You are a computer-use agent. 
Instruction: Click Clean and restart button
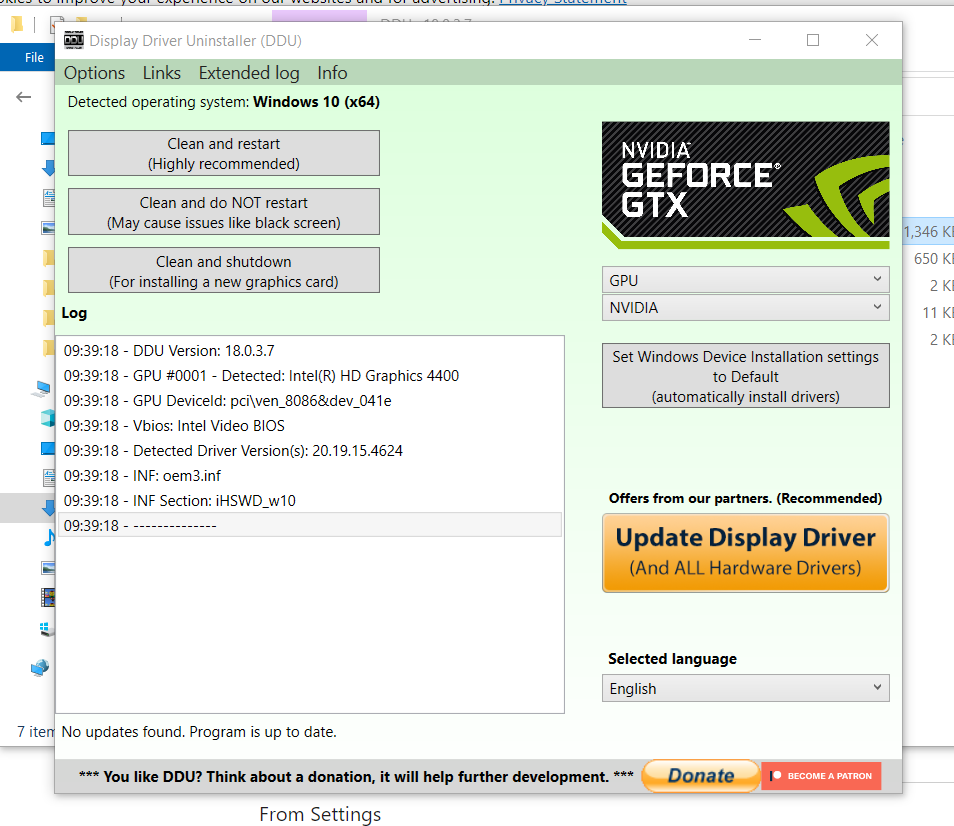(224, 153)
